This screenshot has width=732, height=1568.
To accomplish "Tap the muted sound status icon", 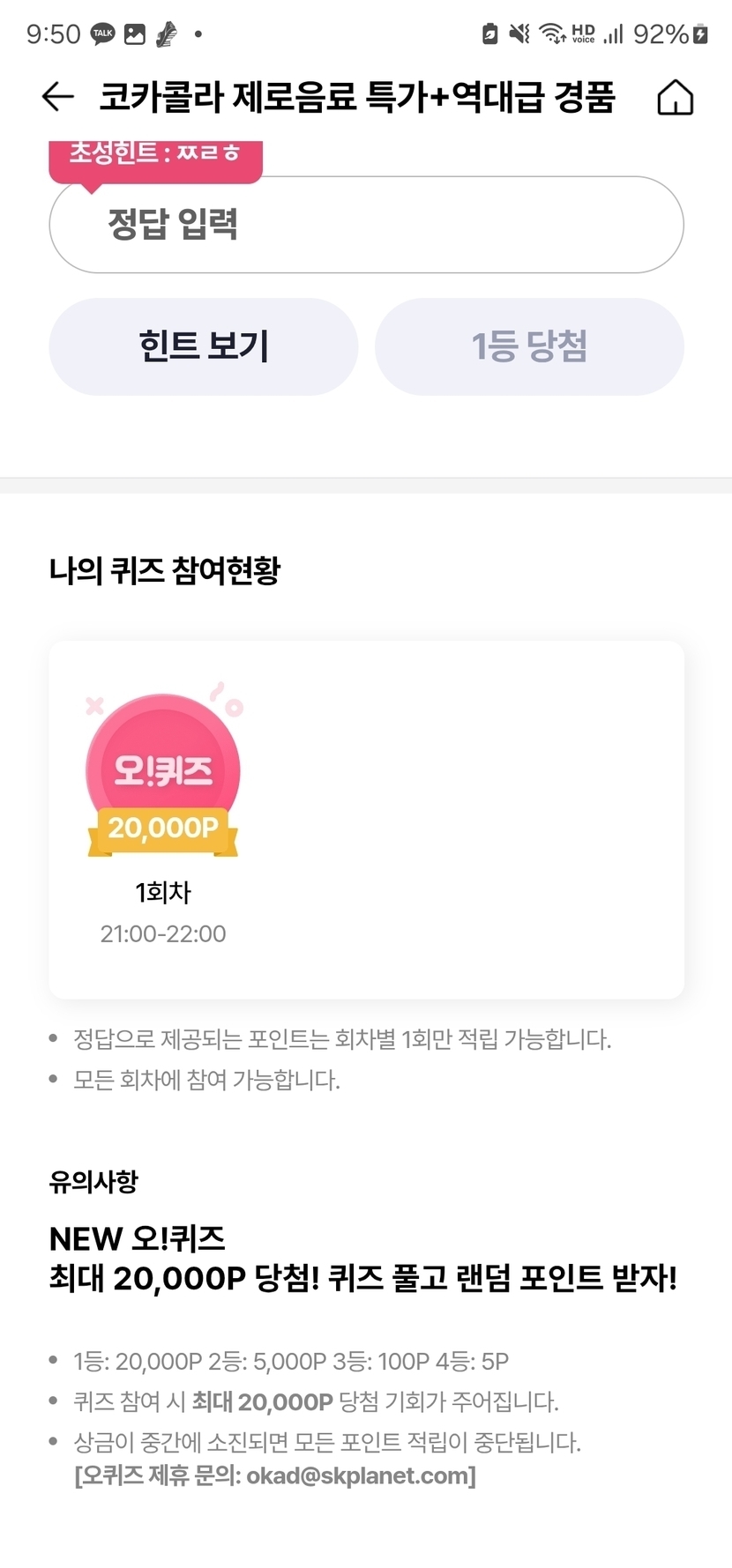I will point(519,34).
